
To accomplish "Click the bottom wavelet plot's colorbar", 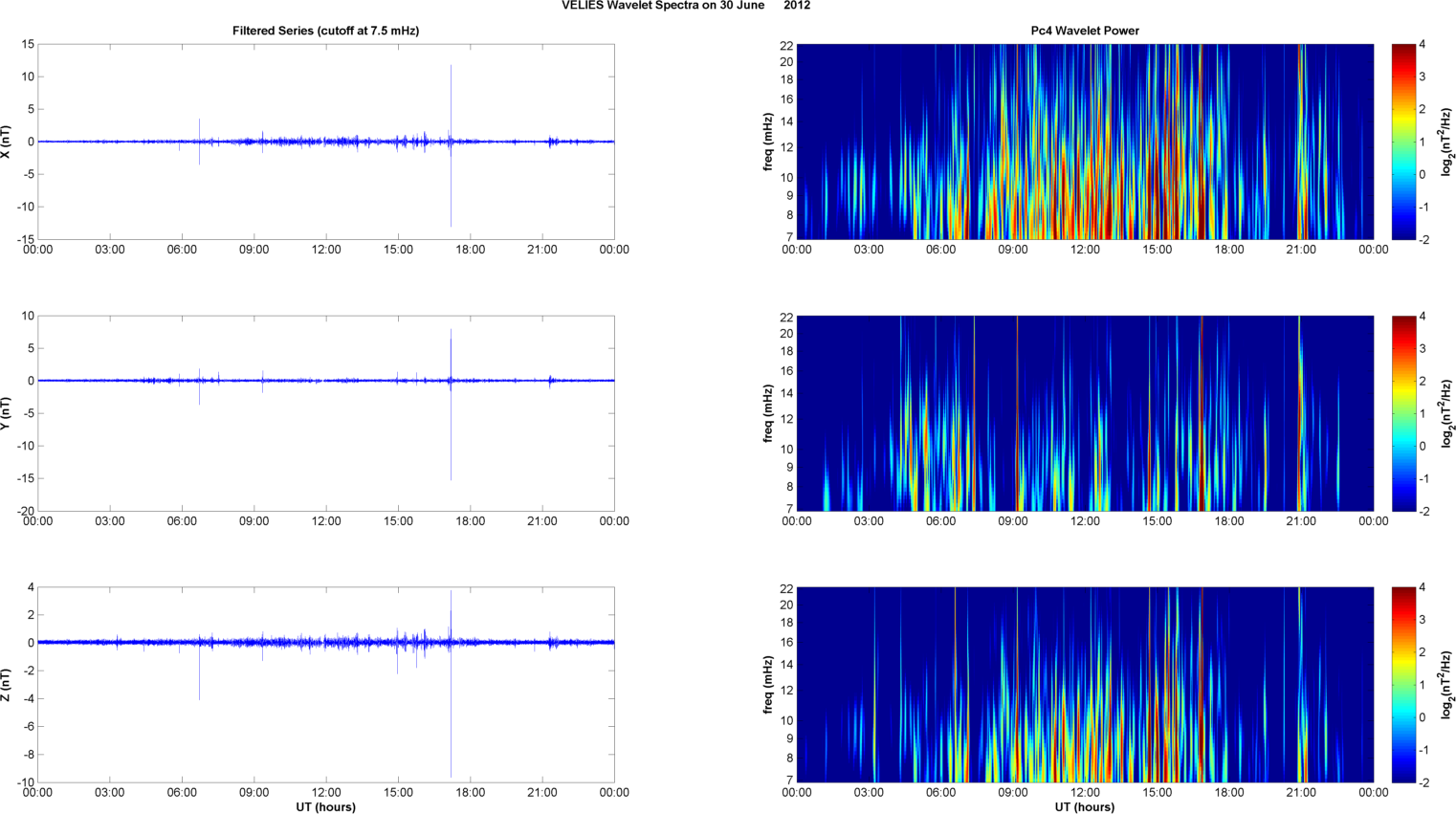I will coord(1402,685).
